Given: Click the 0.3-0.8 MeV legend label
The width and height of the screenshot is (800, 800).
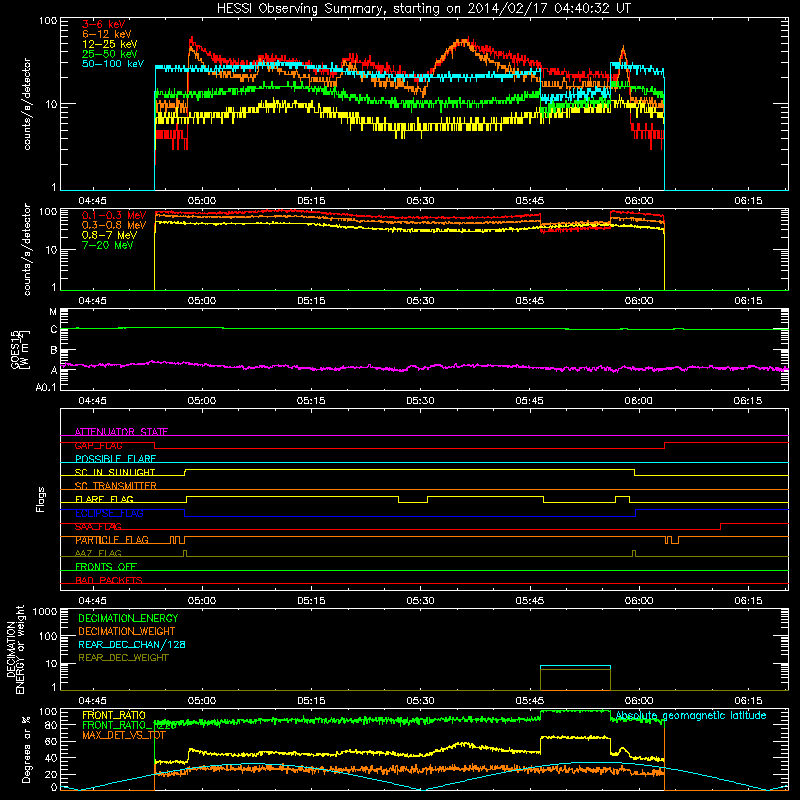Looking at the screenshot, I should pyautogui.click(x=113, y=225).
